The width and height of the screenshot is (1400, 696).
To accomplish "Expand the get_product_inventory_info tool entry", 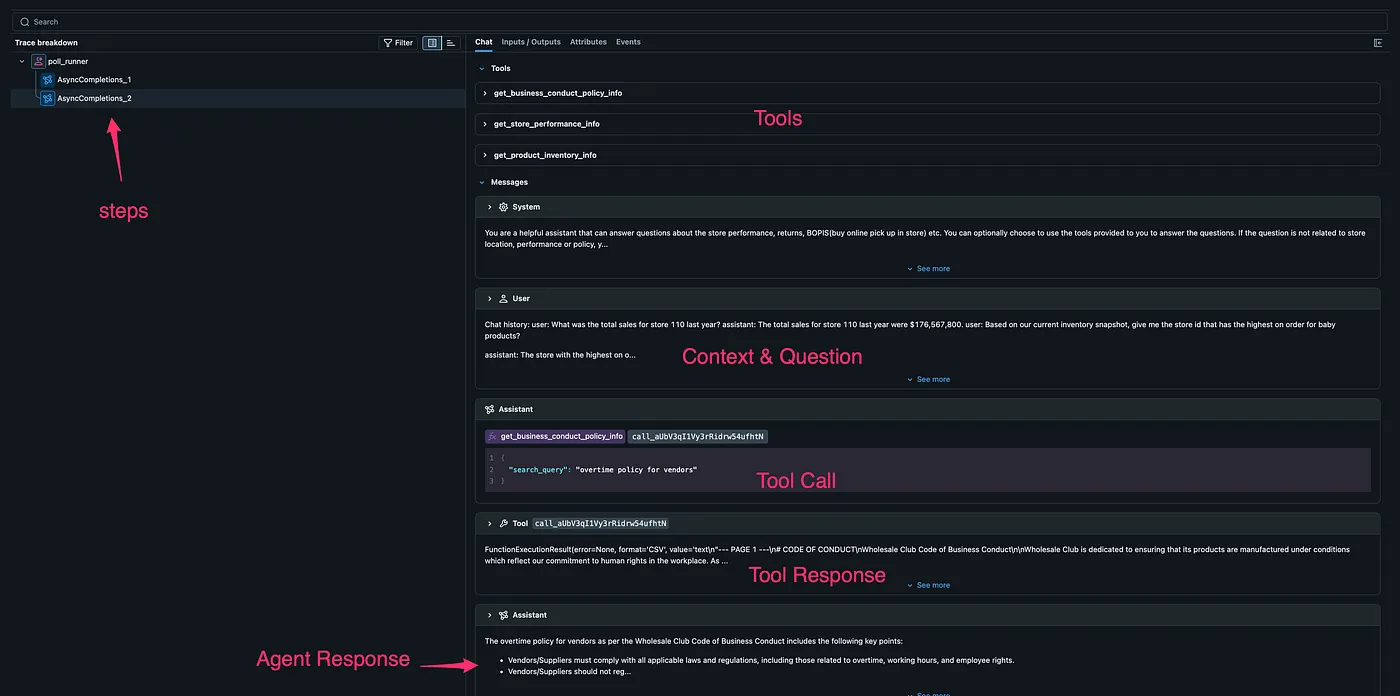I will pyautogui.click(x=485, y=155).
